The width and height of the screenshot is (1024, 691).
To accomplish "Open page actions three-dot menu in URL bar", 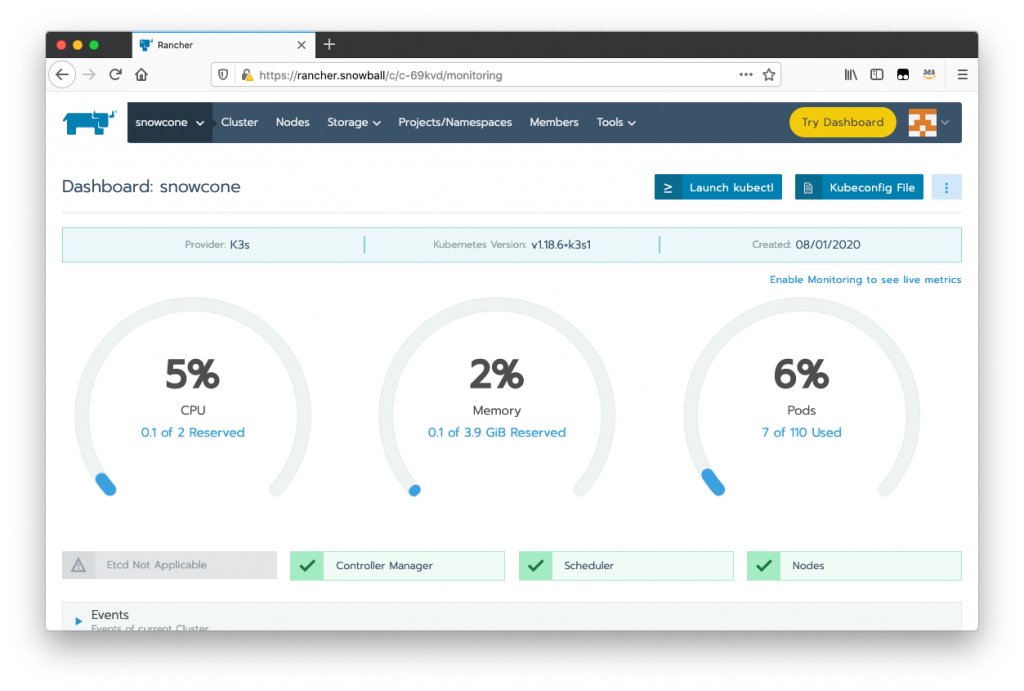I will tap(746, 75).
